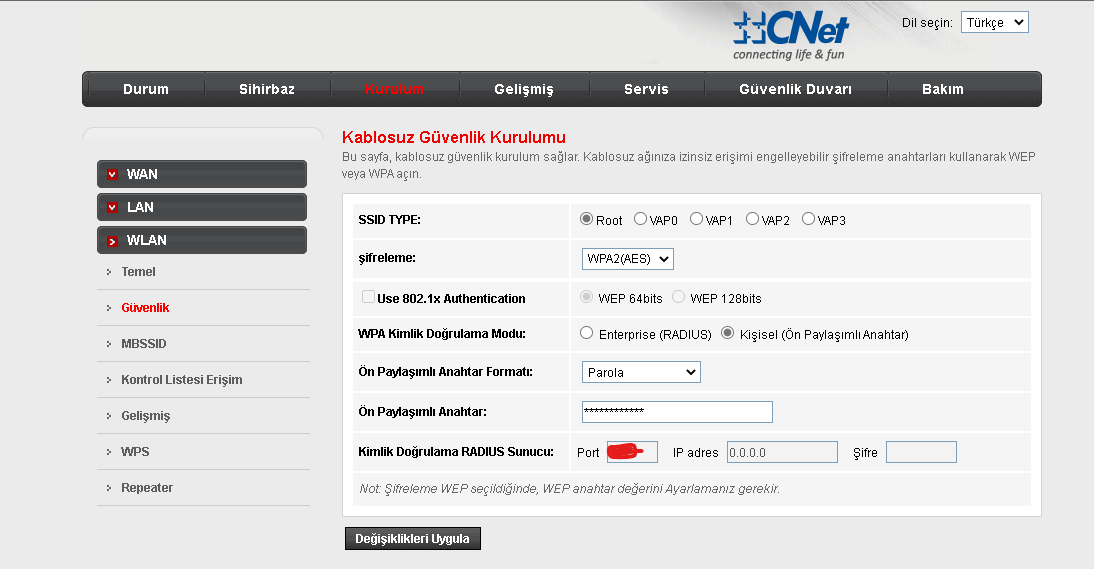Collapse the WLAN menu section

click(x=202, y=240)
